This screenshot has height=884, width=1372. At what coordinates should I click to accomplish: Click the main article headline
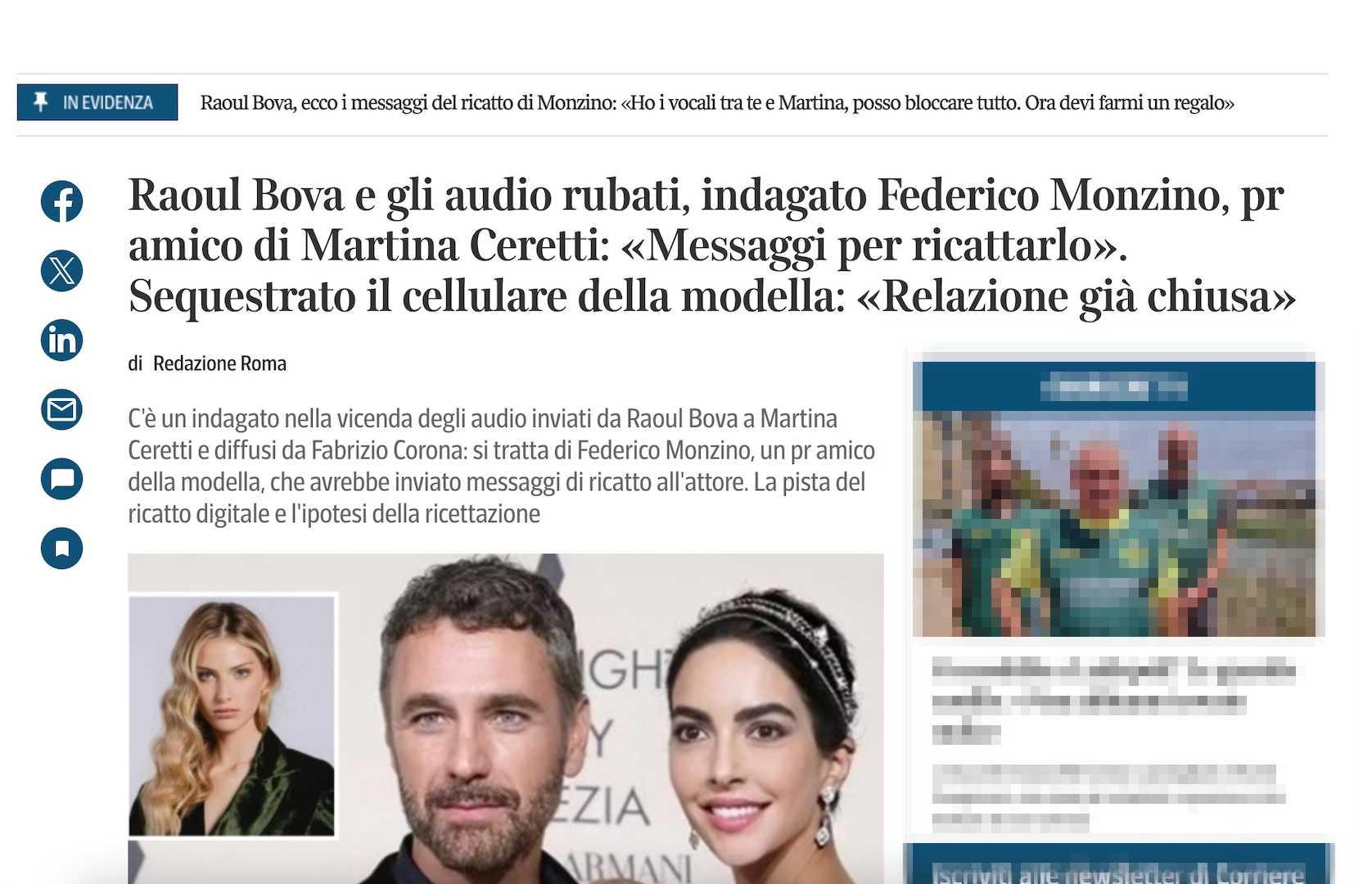712,246
